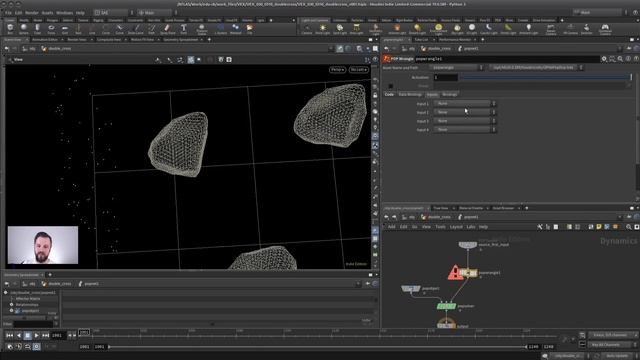Select the Box shelf tool
640x360 pixels.
point(10,29)
